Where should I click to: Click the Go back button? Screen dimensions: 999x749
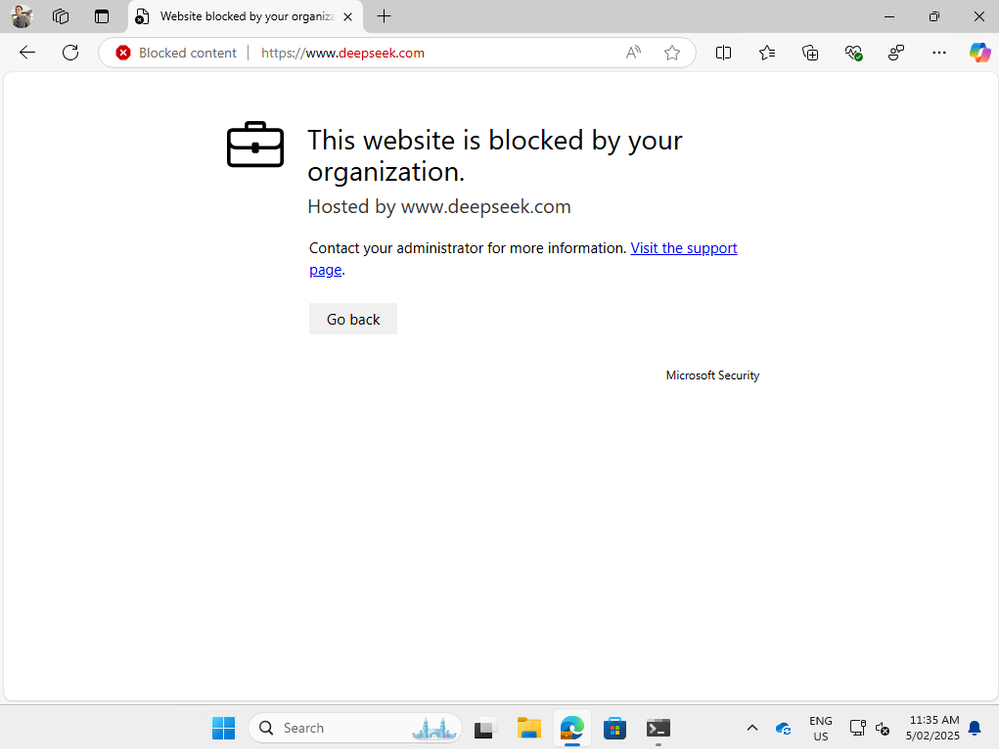point(353,319)
